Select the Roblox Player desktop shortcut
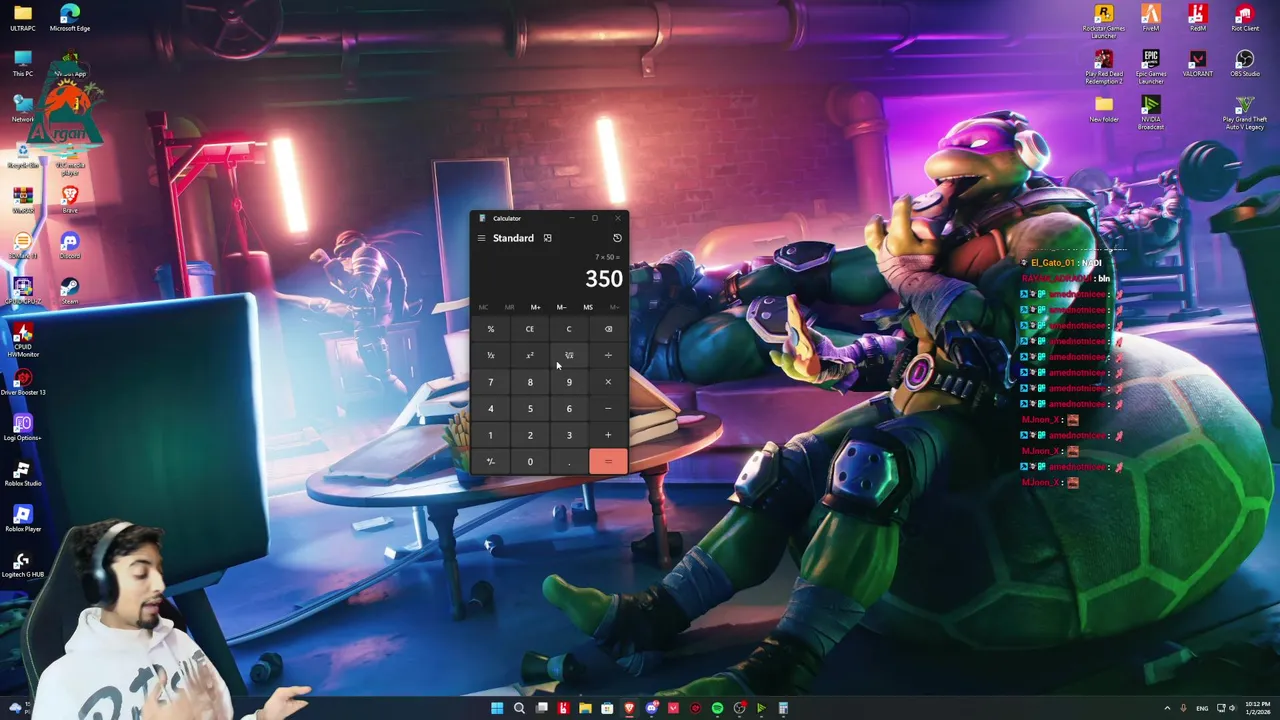 [22, 519]
